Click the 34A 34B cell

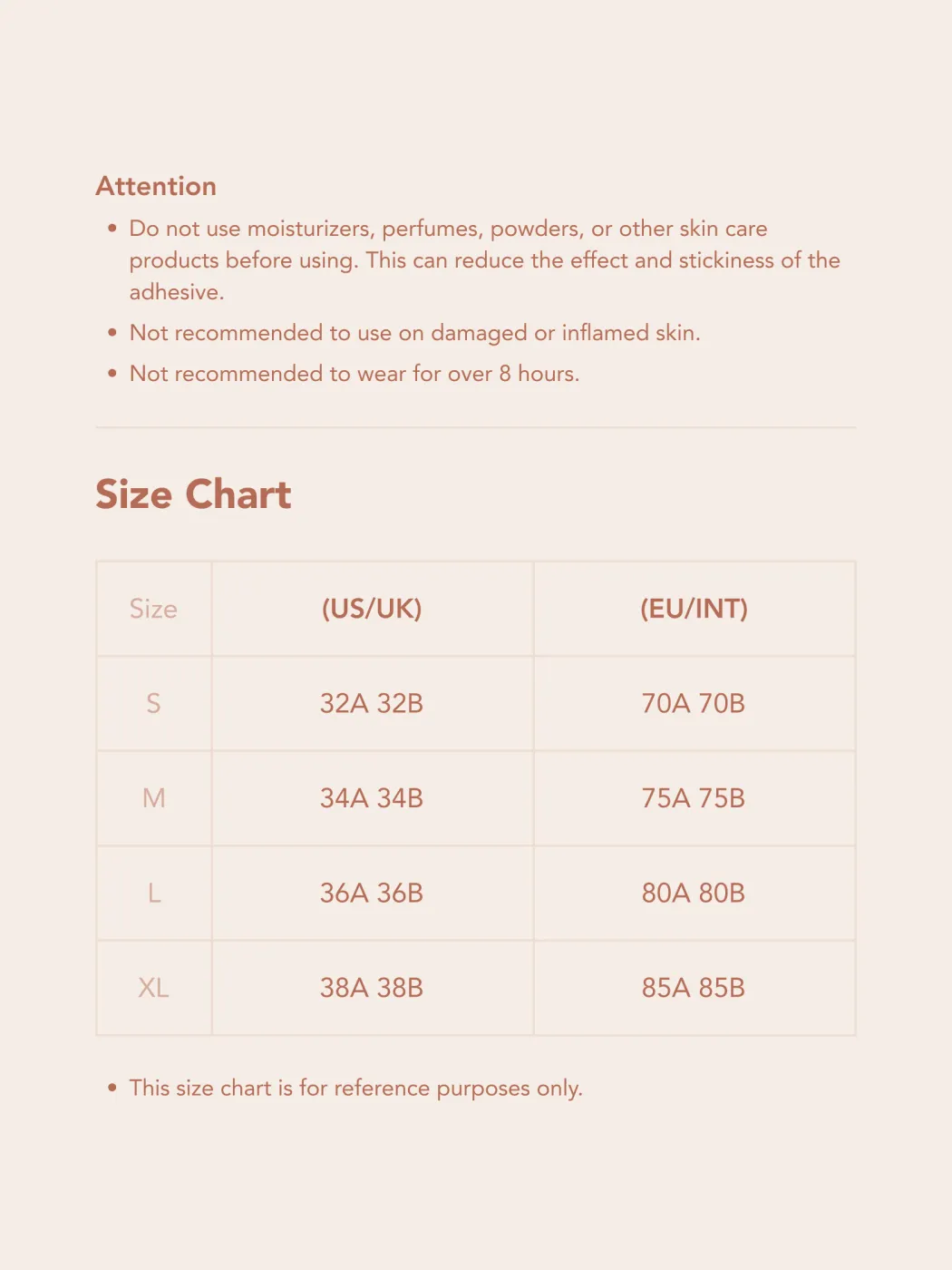372,798
